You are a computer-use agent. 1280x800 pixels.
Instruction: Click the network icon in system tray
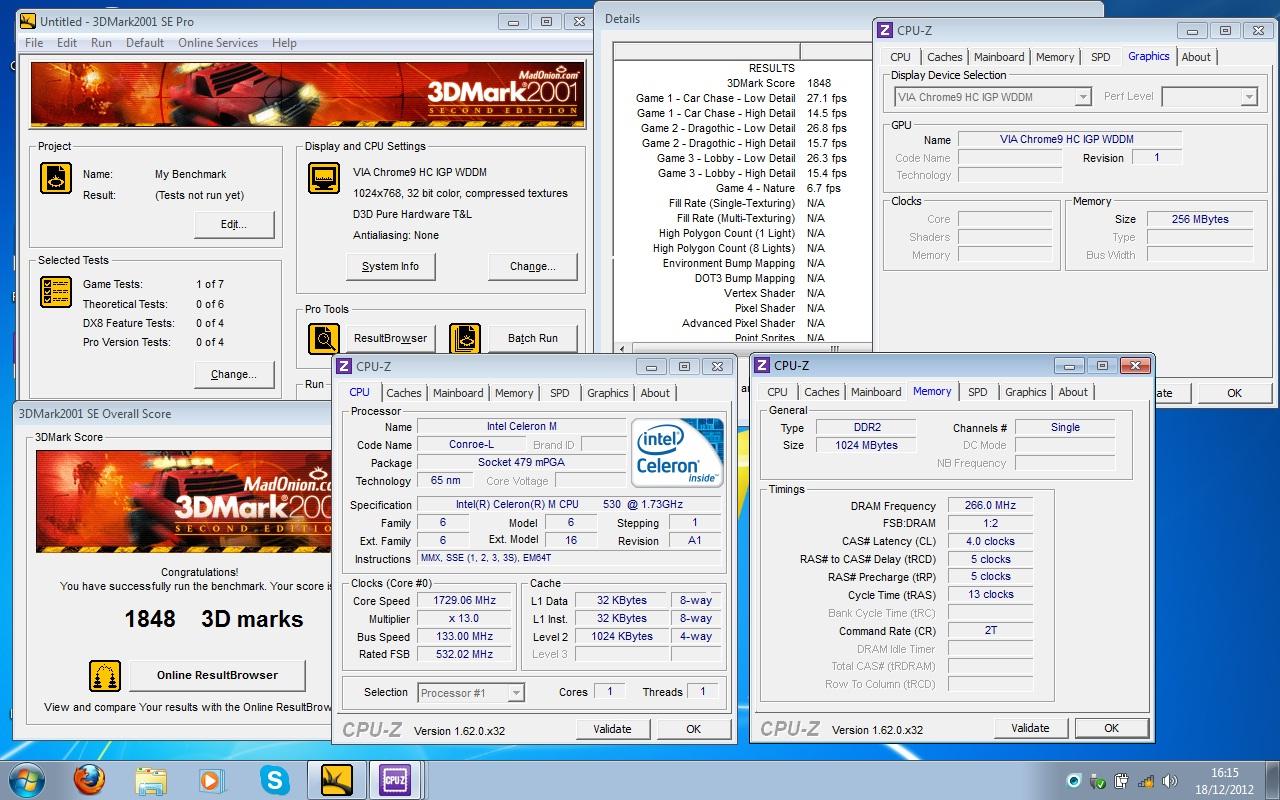tap(1146, 780)
